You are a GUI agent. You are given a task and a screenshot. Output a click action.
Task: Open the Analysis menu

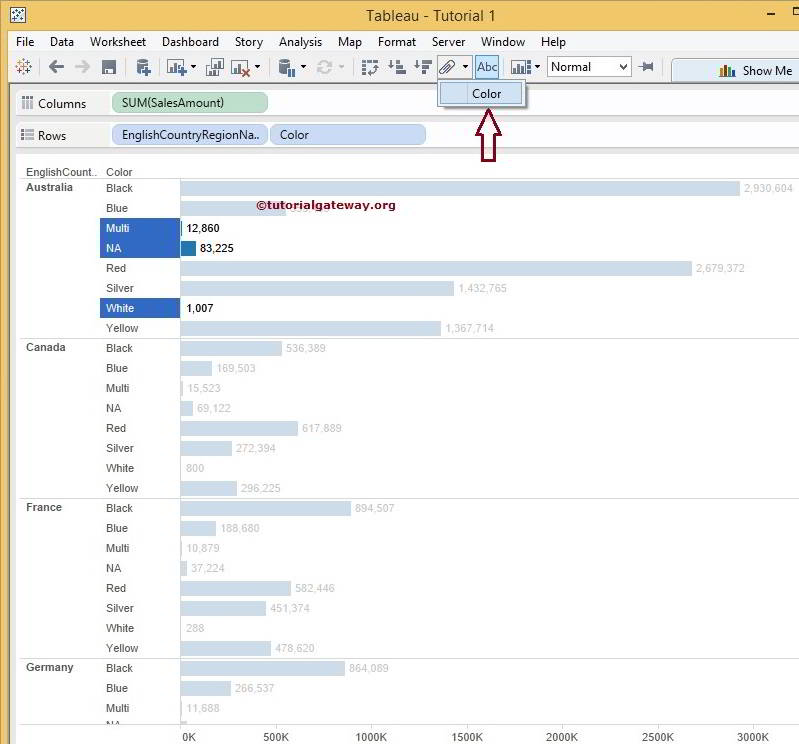pyautogui.click(x=300, y=42)
